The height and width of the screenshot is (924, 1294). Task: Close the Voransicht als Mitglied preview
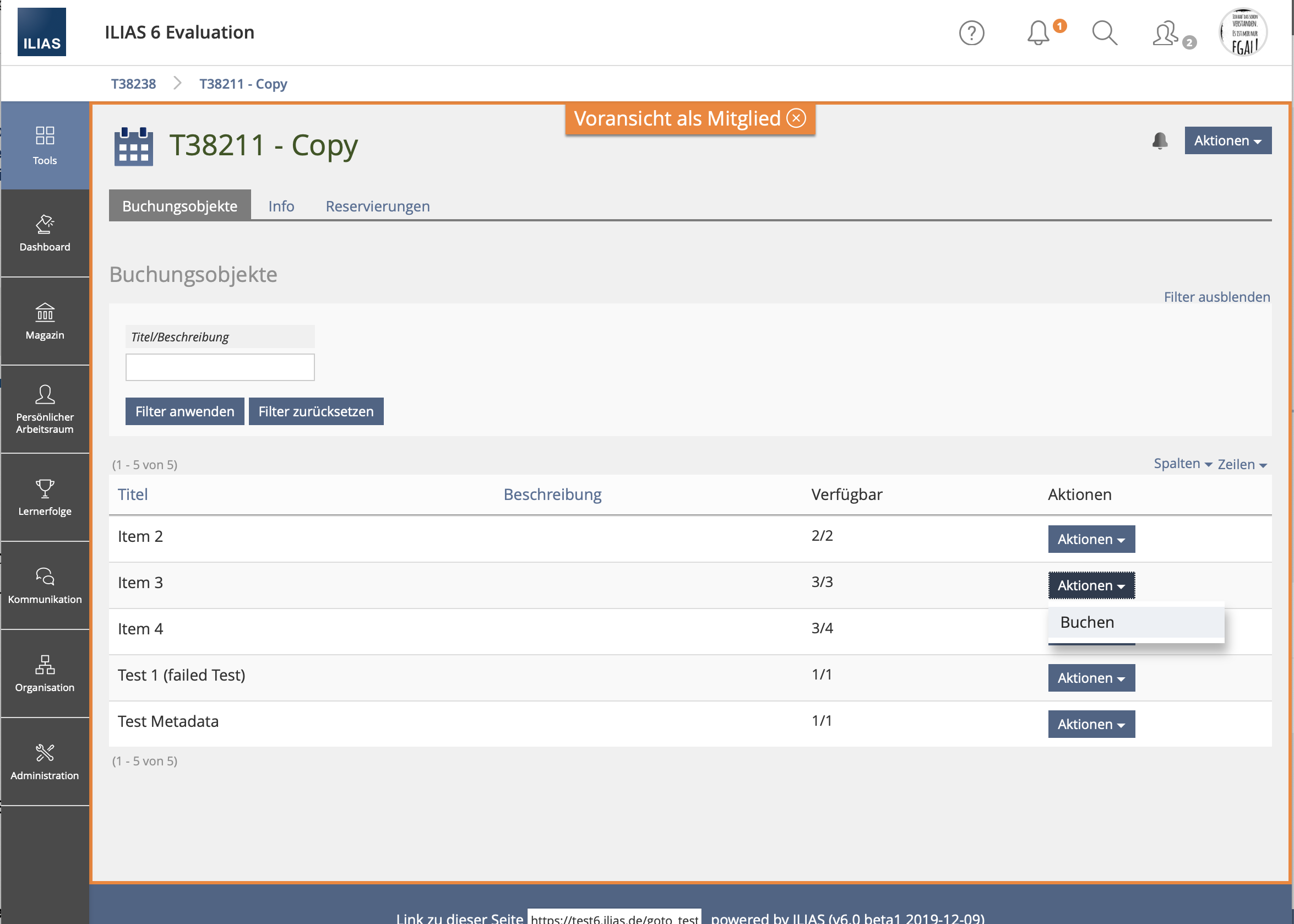point(796,118)
